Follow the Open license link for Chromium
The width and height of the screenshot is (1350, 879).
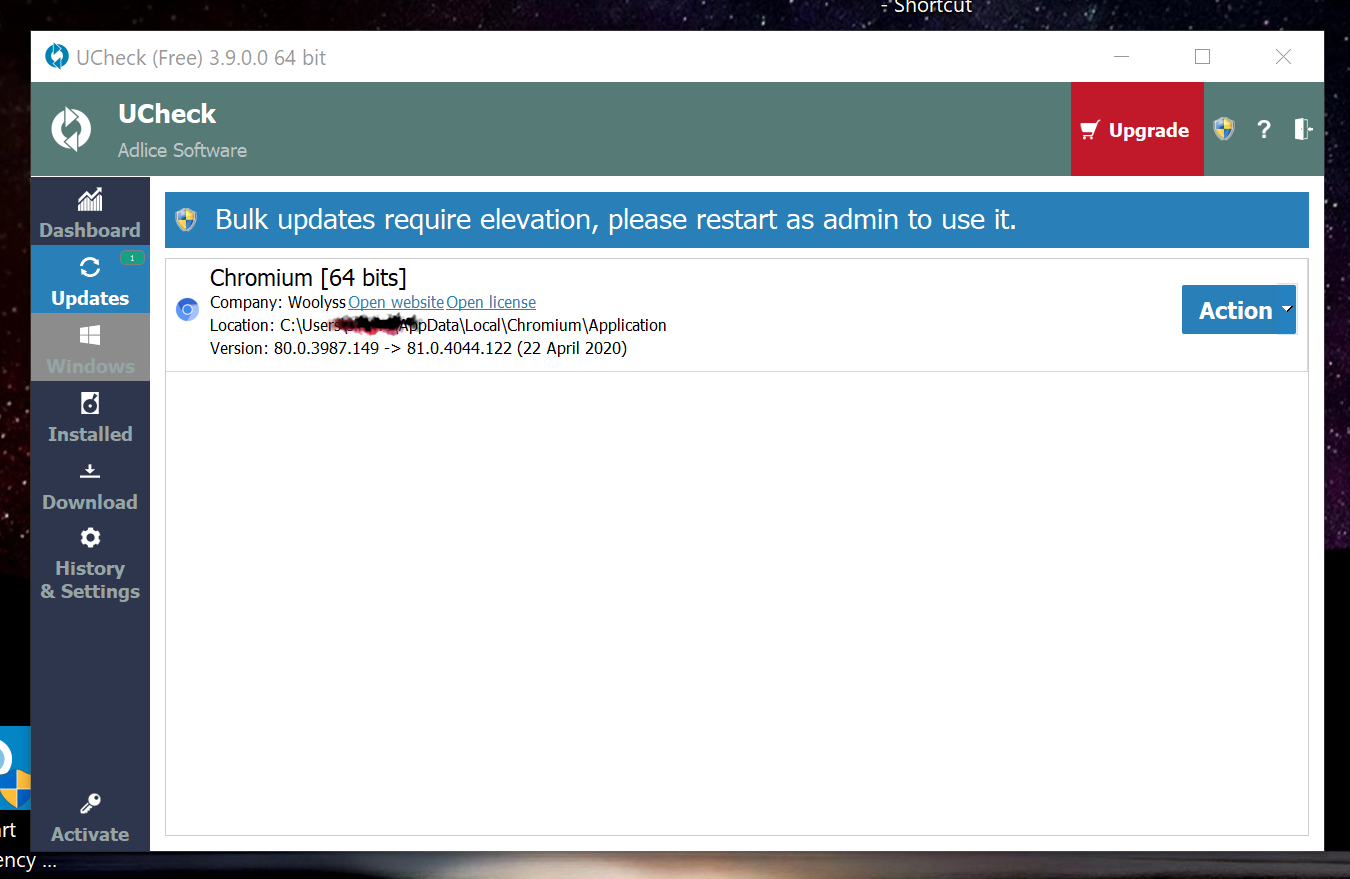(491, 302)
